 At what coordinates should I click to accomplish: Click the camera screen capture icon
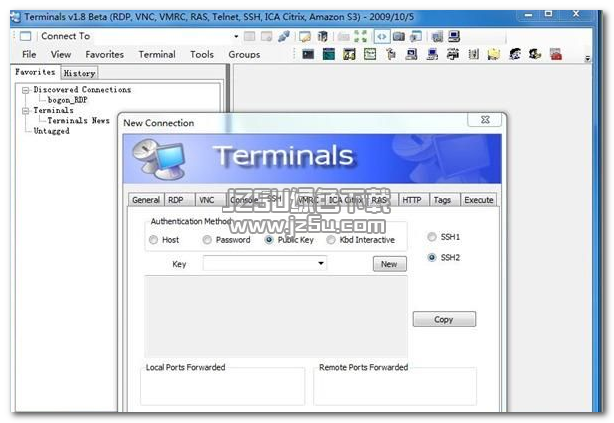tap(399, 36)
